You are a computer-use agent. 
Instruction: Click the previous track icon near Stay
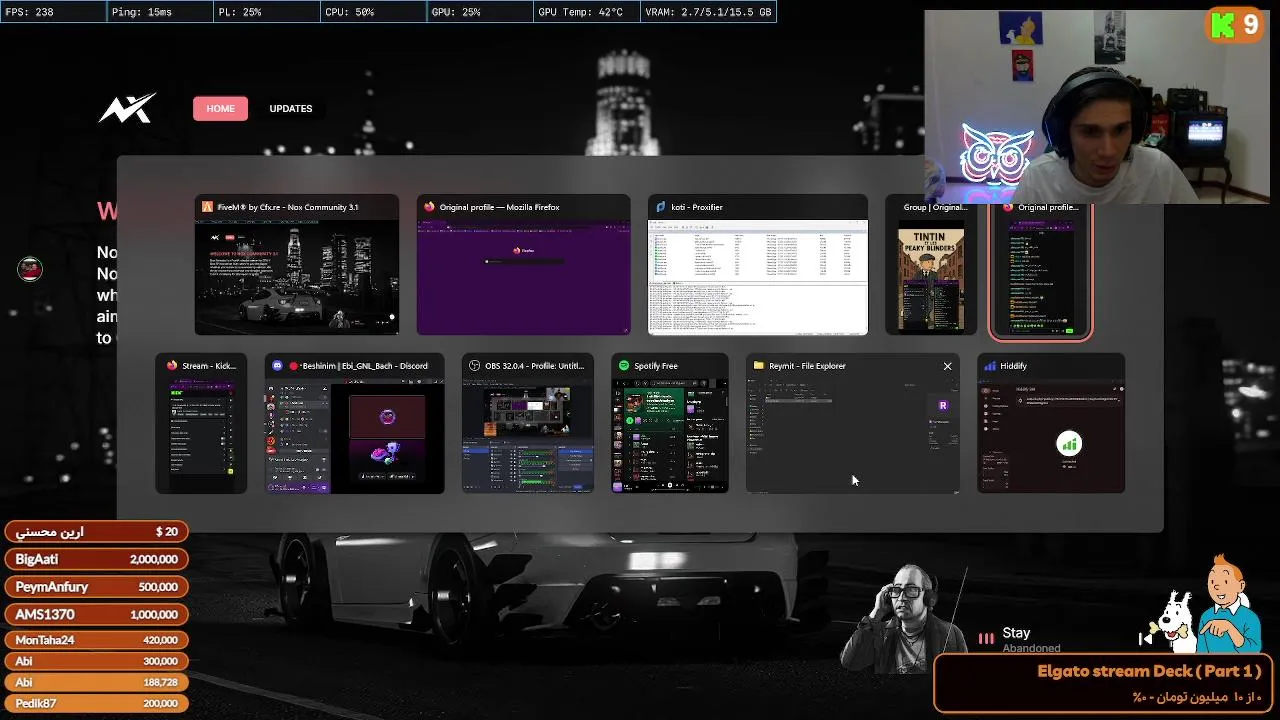click(1145, 638)
